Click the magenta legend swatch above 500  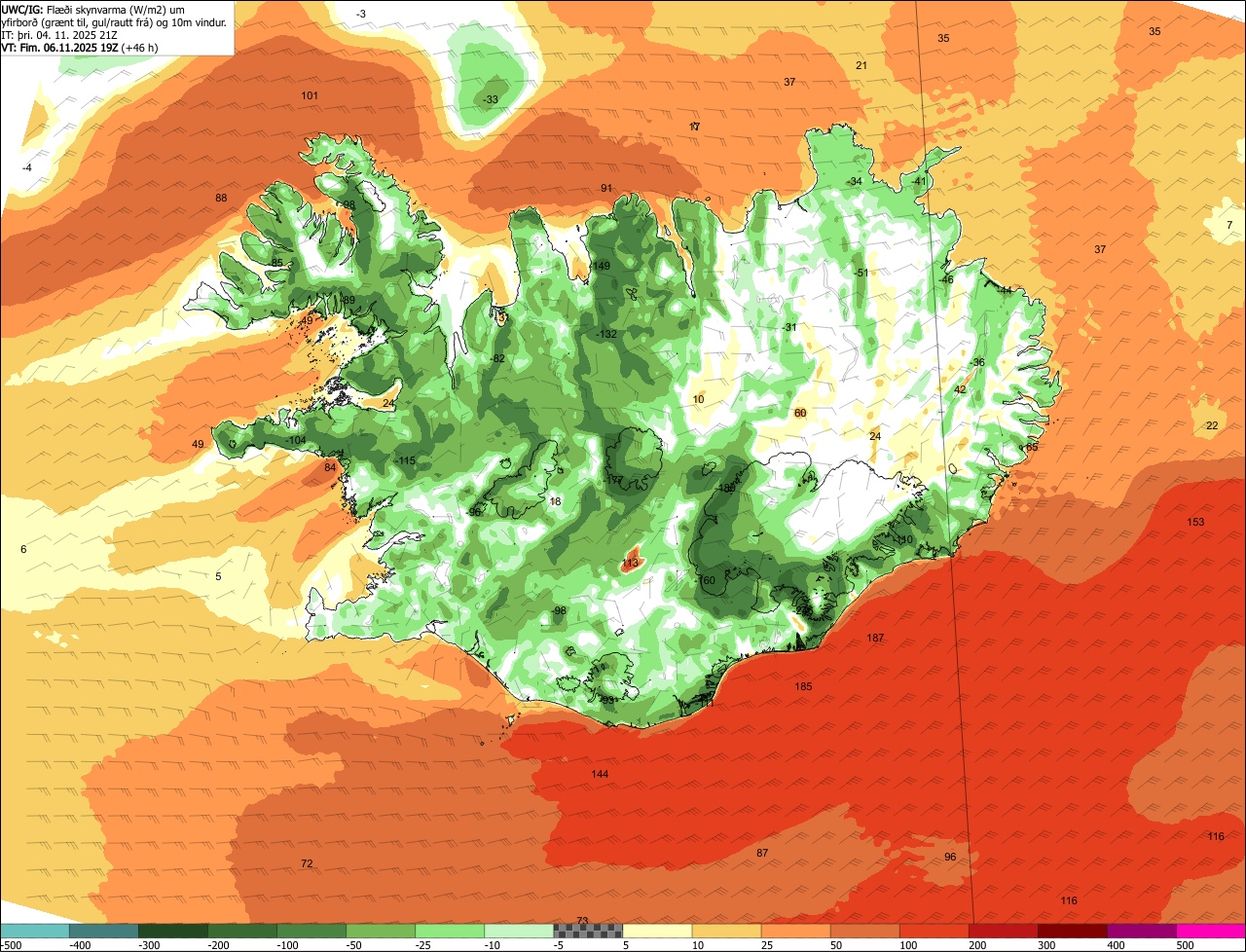coord(1211,931)
